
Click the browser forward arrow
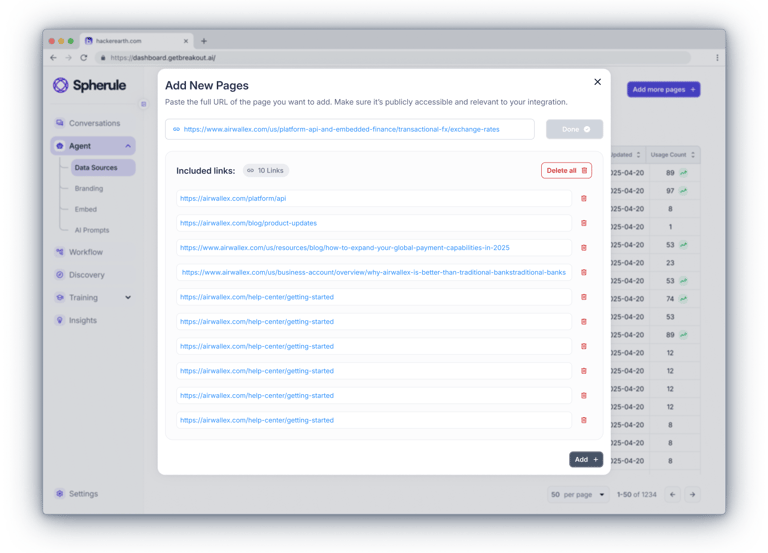(x=69, y=58)
